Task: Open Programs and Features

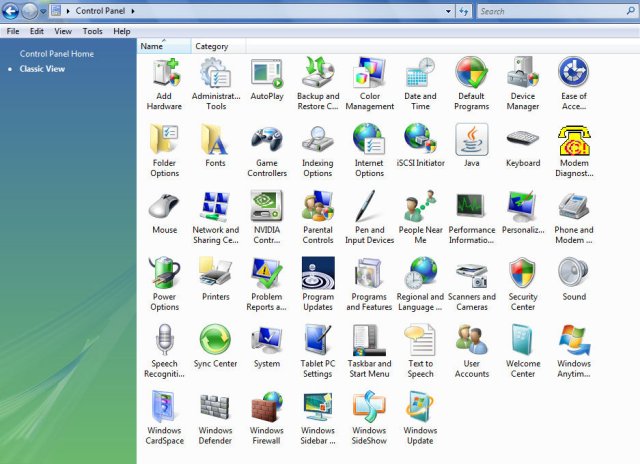Action: point(369,285)
